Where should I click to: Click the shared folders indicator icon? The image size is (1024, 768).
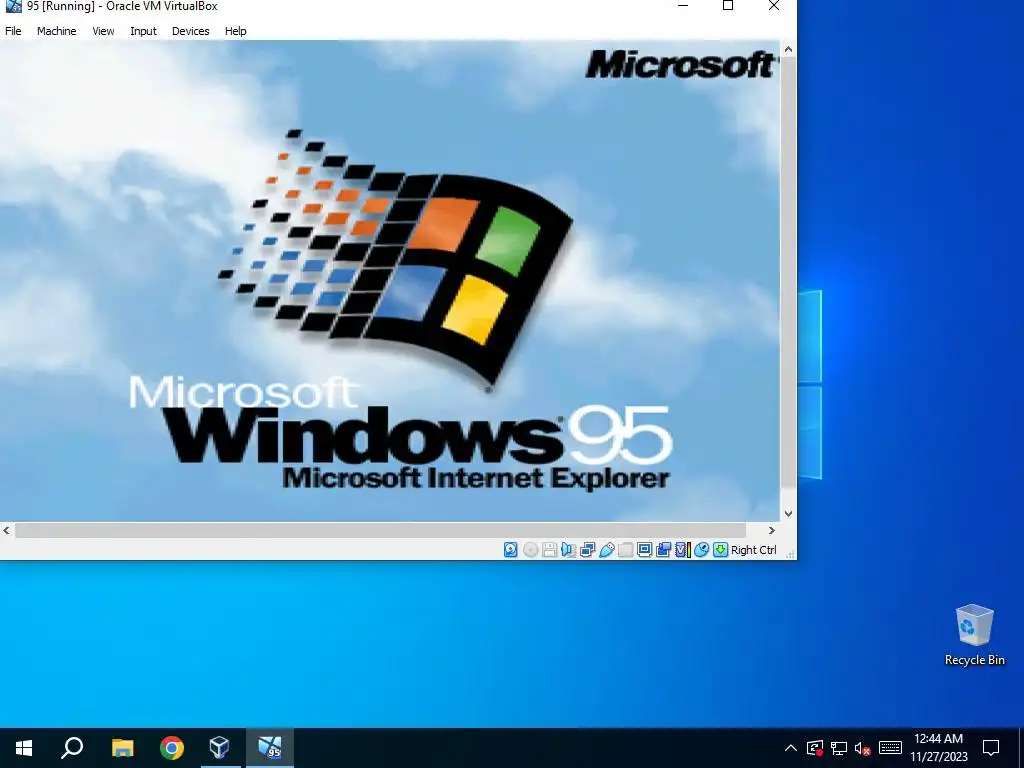625,550
